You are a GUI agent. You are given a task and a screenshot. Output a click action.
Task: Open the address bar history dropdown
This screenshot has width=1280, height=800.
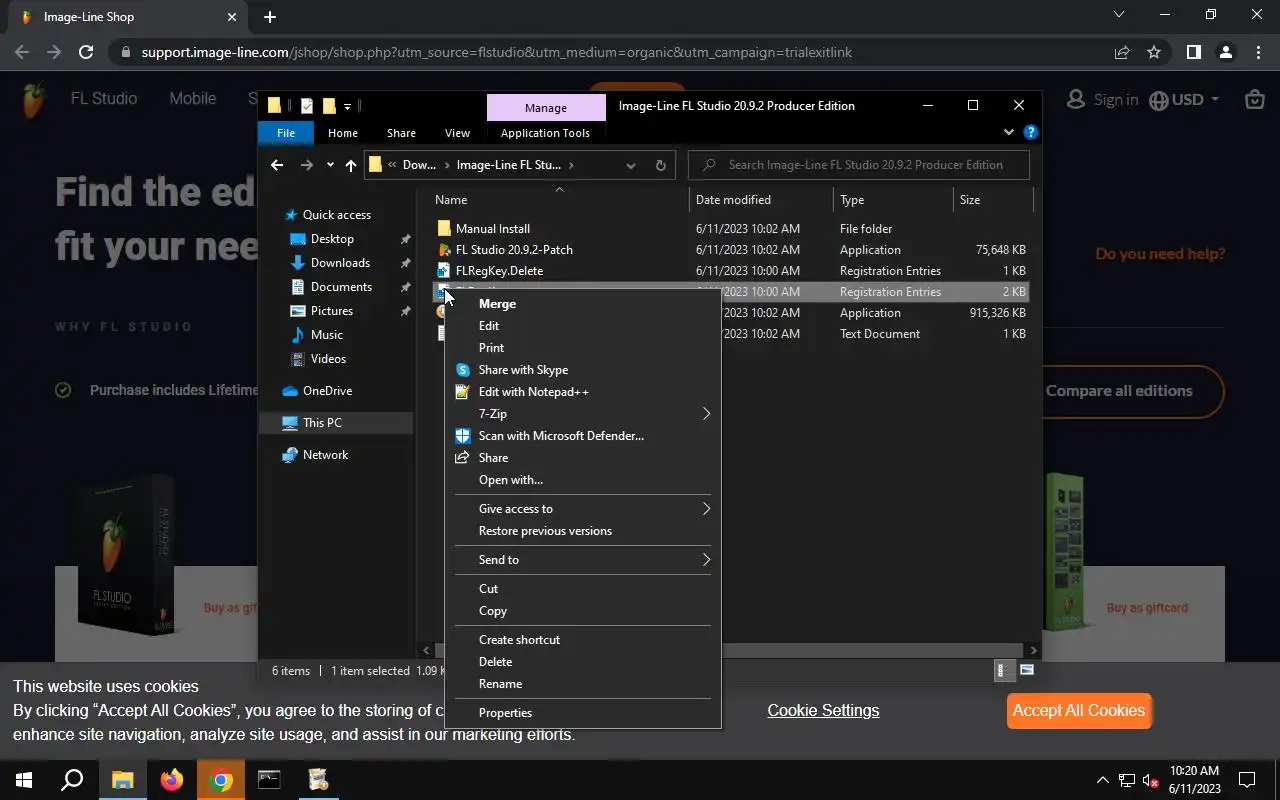tap(631, 165)
